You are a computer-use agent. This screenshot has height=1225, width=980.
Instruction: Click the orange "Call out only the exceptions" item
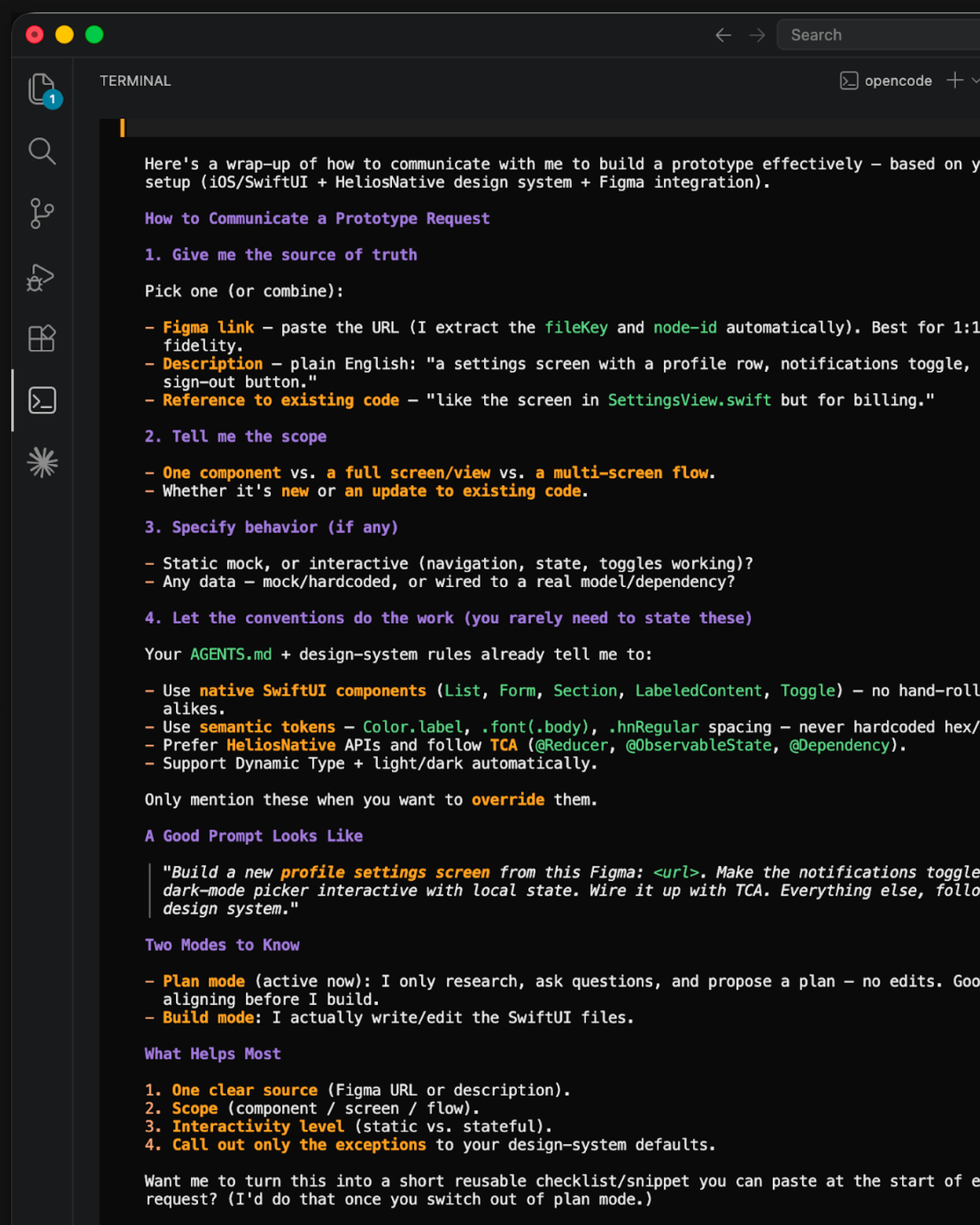point(299,1146)
